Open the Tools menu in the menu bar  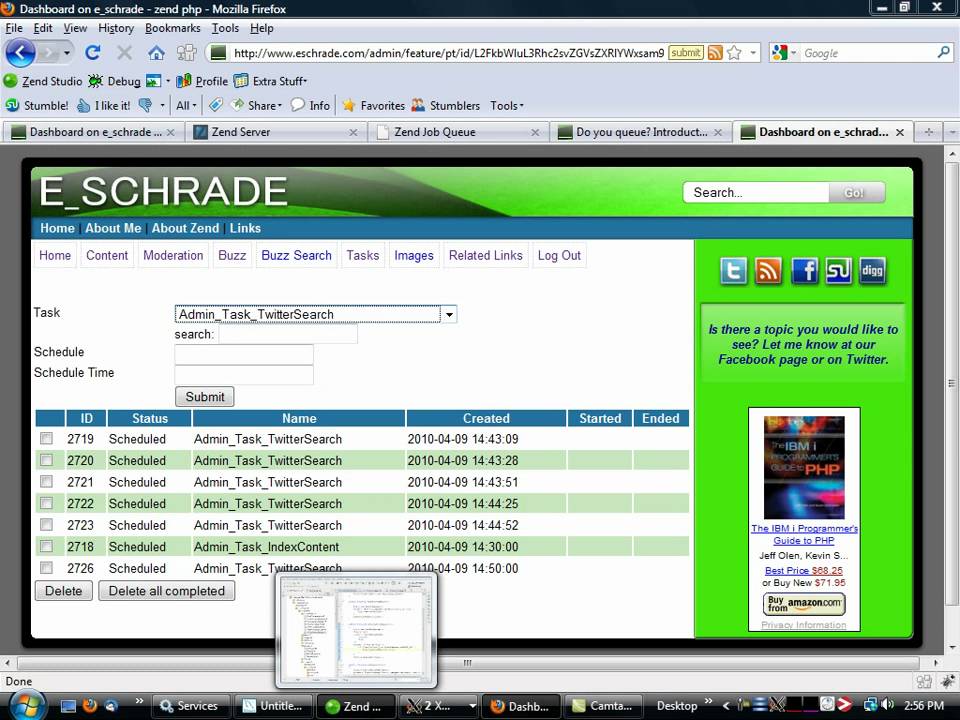click(225, 28)
